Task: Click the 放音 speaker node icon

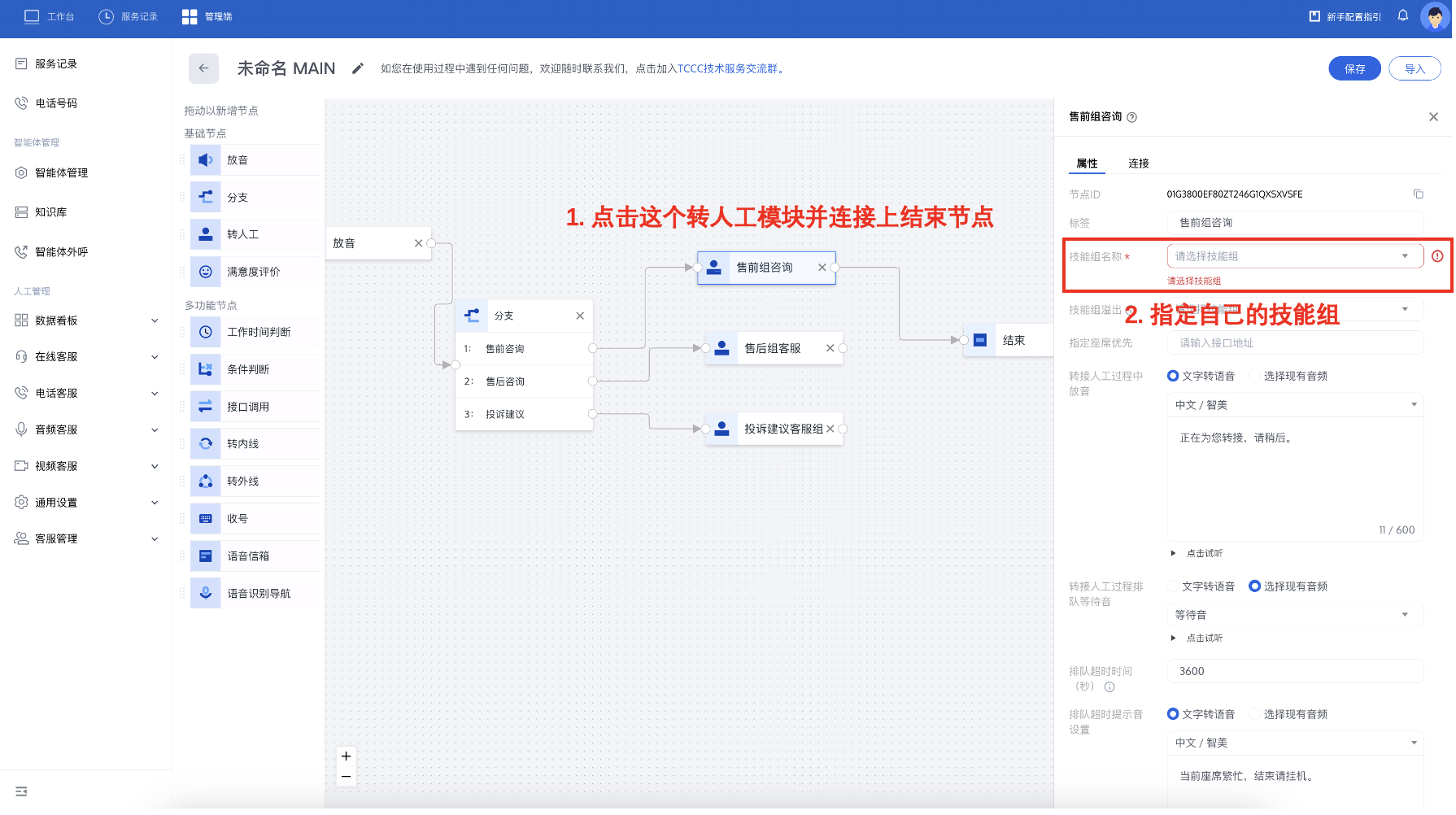Action: pyautogui.click(x=206, y=160)
